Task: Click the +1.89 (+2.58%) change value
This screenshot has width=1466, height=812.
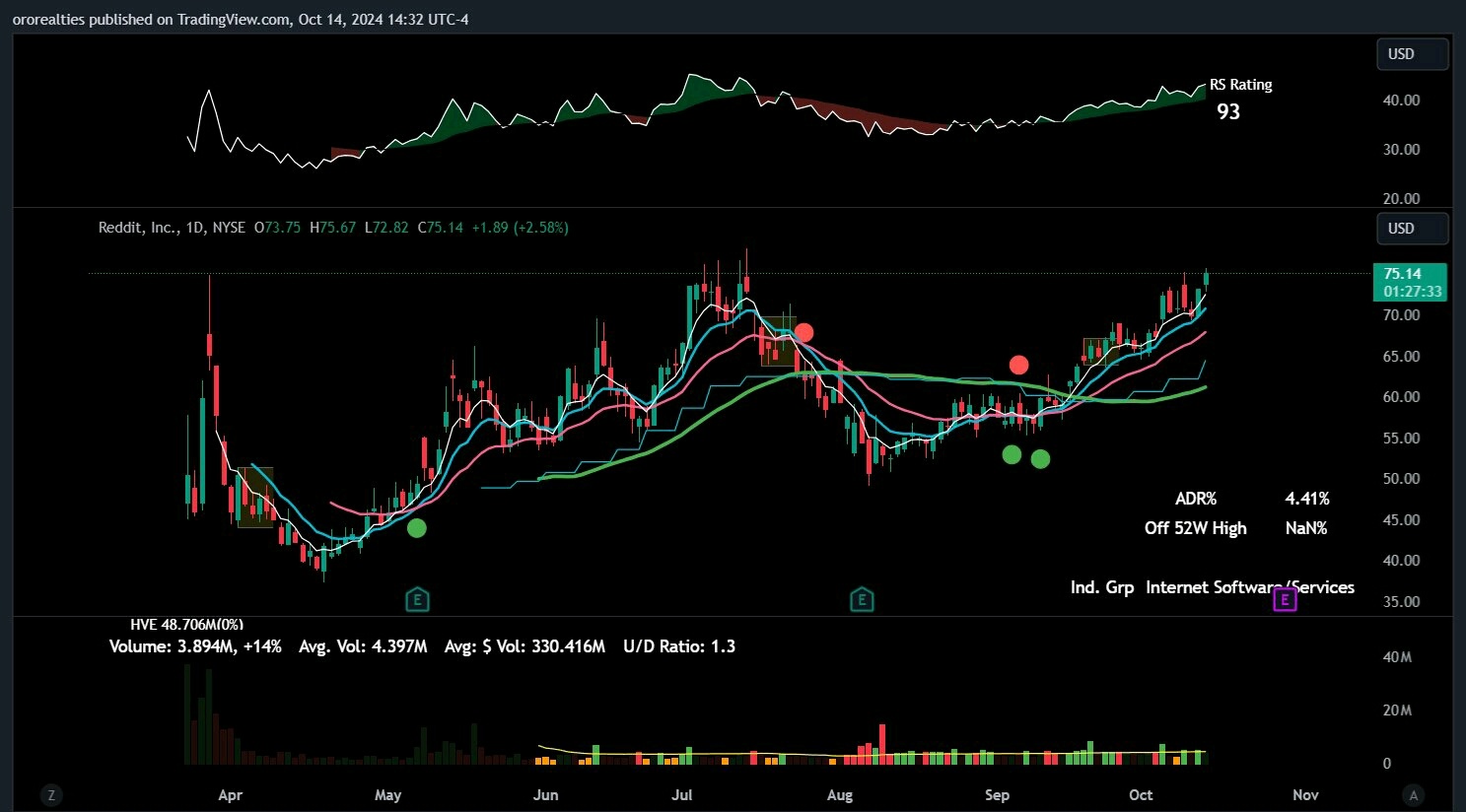Action: pyautogui.click(x=520, y=228)
